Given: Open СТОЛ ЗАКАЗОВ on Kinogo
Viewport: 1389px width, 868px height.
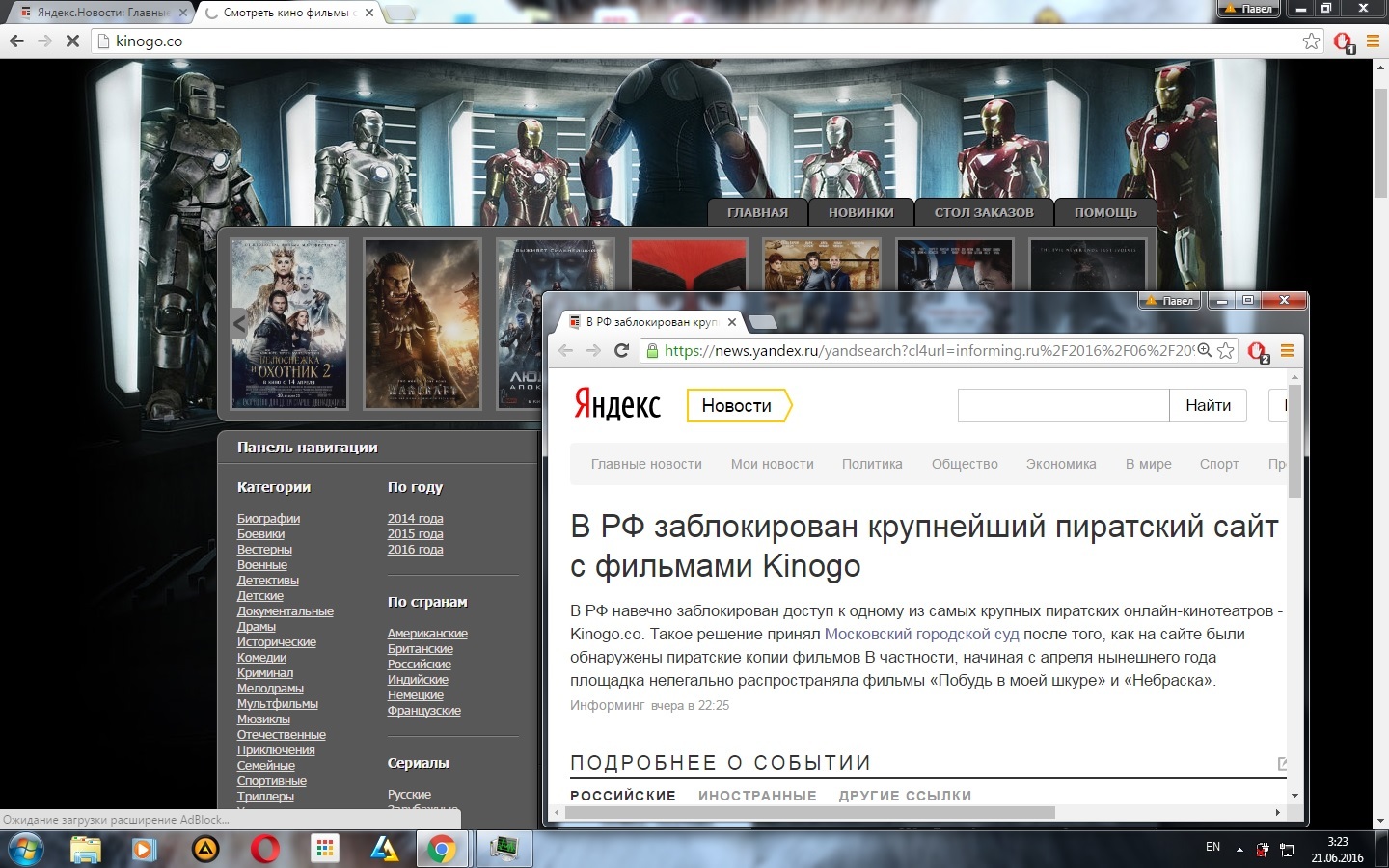Looking at the screenshot, I should 983,213.
